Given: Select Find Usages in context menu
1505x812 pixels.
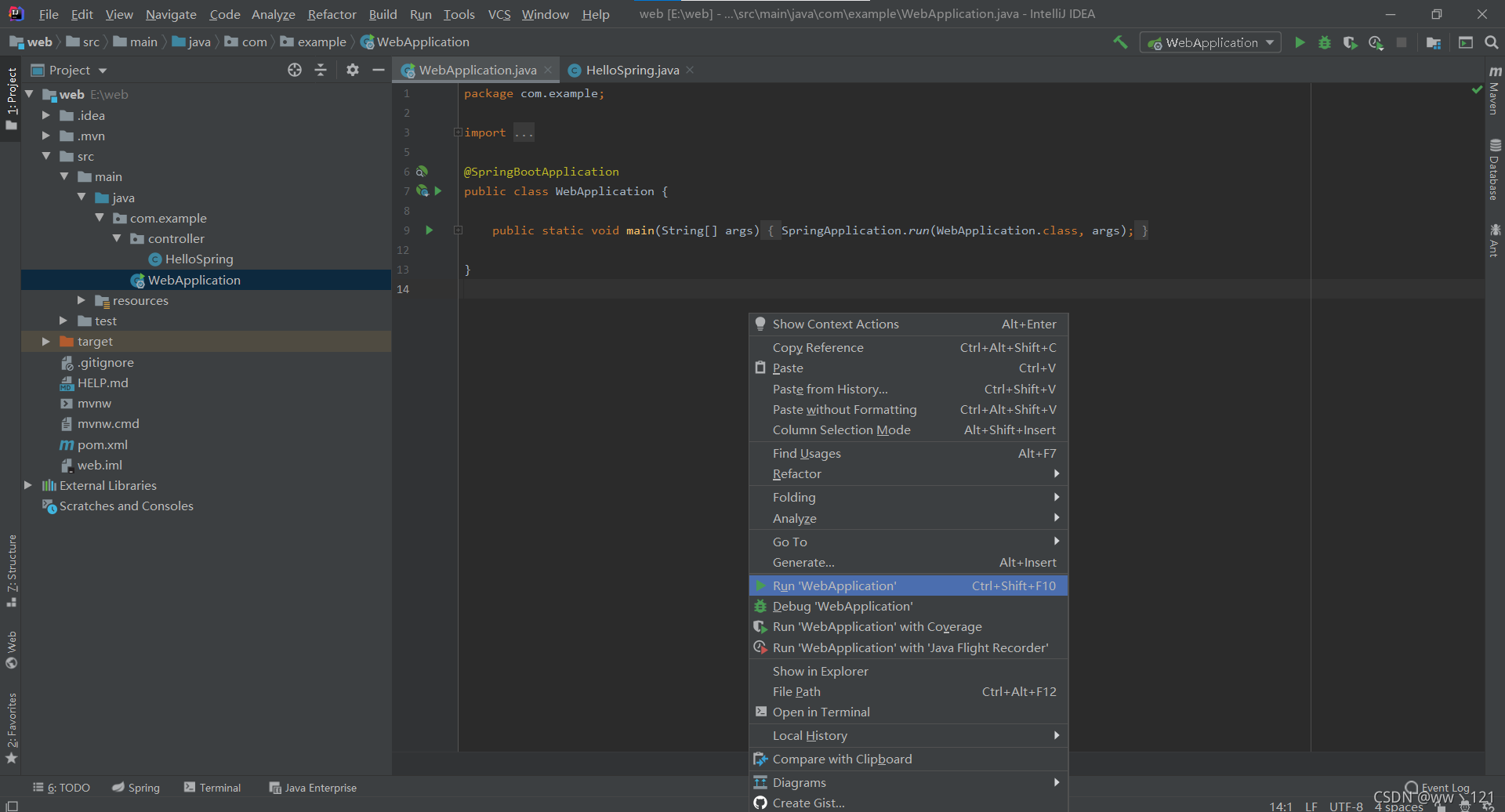Looking at the screenshot, I should tap(908, 453).
